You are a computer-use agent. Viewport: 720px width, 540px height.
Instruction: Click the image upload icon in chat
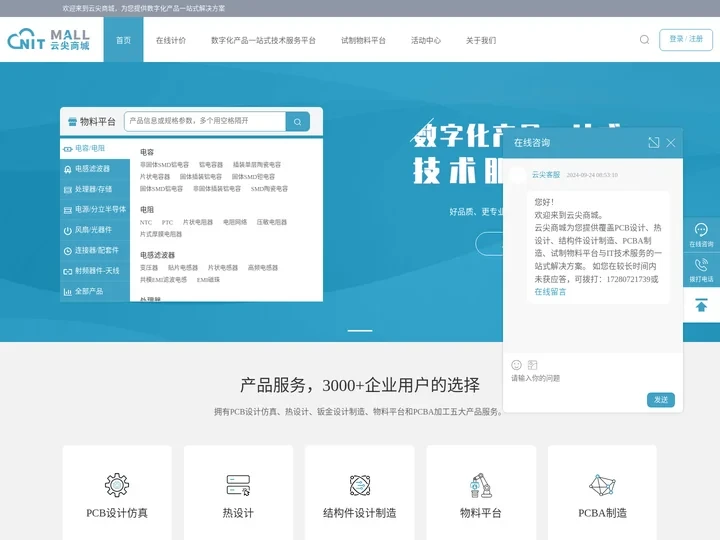(x=533, y=365)
